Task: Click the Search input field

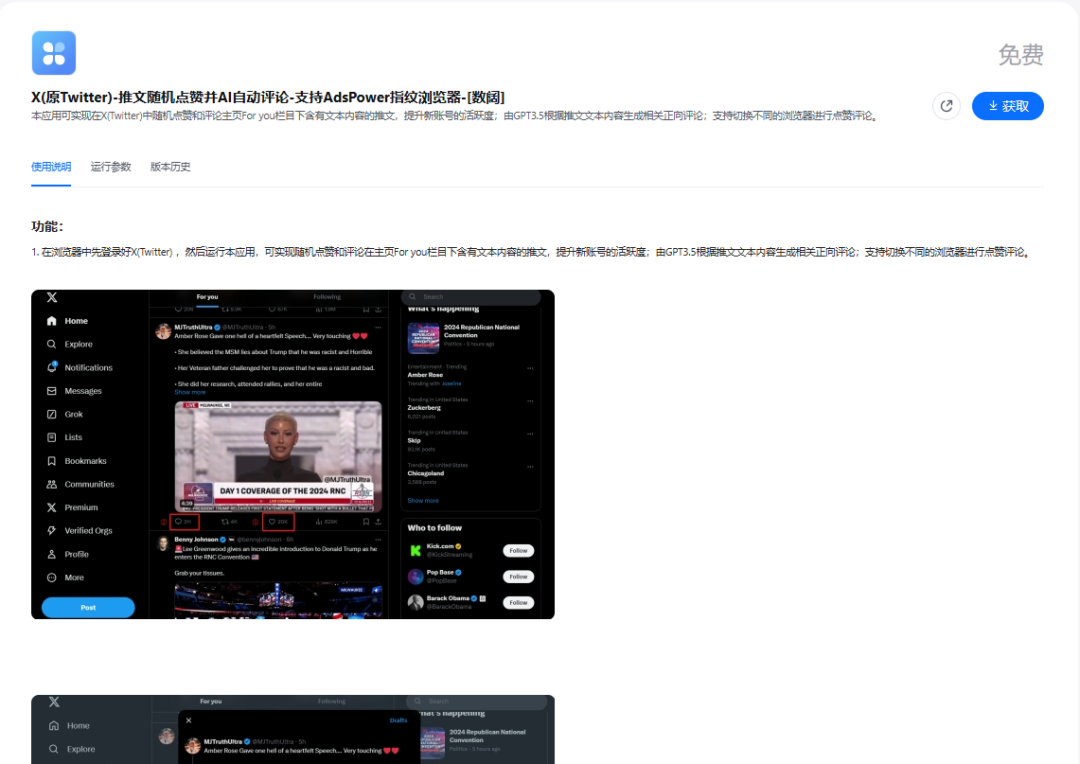Action: 470,296
